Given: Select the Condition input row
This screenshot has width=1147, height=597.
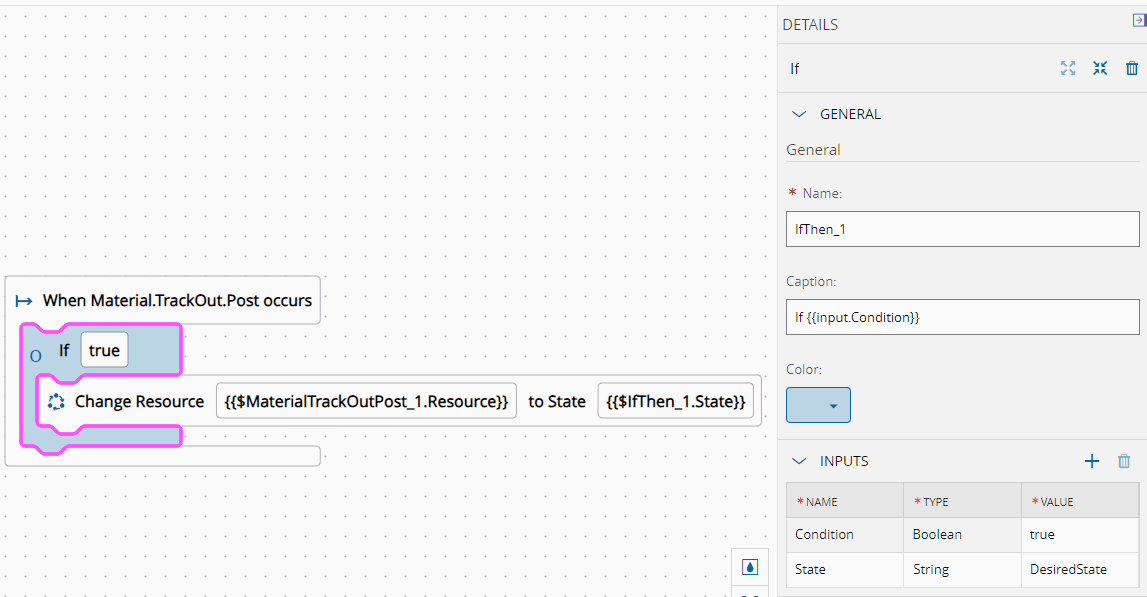Looking at the screenshot, I should point(844,534).
